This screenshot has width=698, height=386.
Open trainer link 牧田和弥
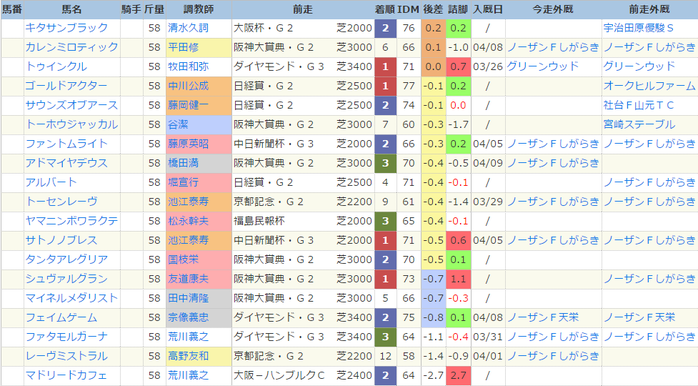pos(188,67)
